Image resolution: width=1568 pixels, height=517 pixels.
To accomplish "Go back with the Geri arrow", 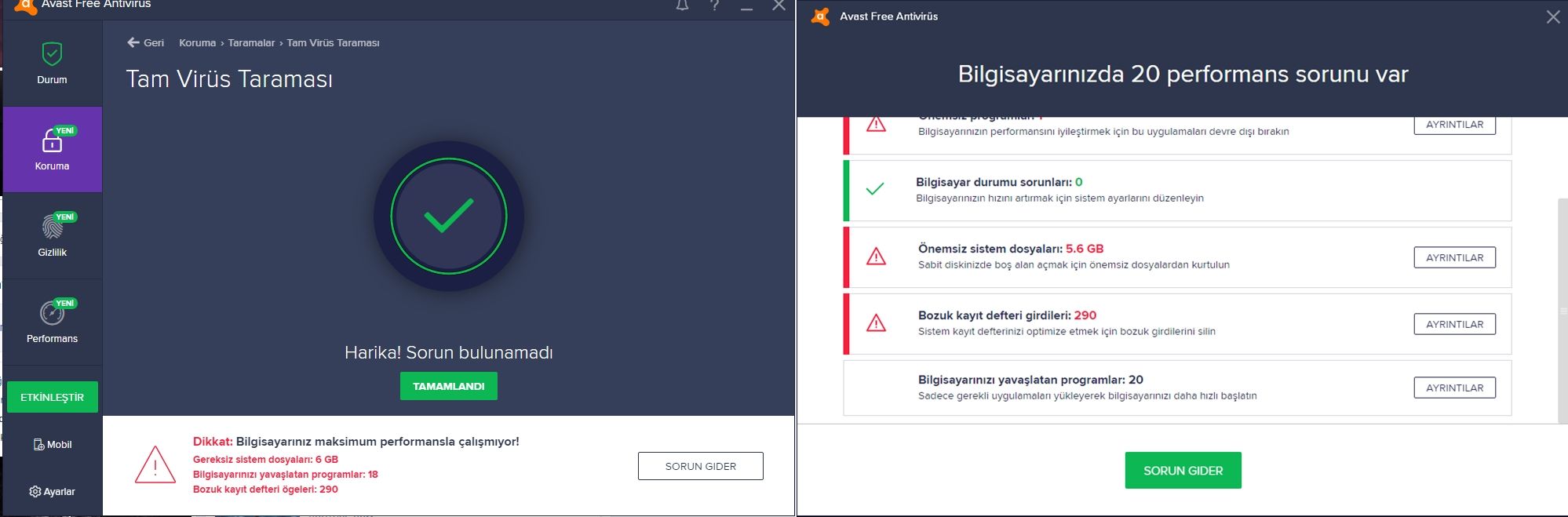I will (x=145, y=42).
